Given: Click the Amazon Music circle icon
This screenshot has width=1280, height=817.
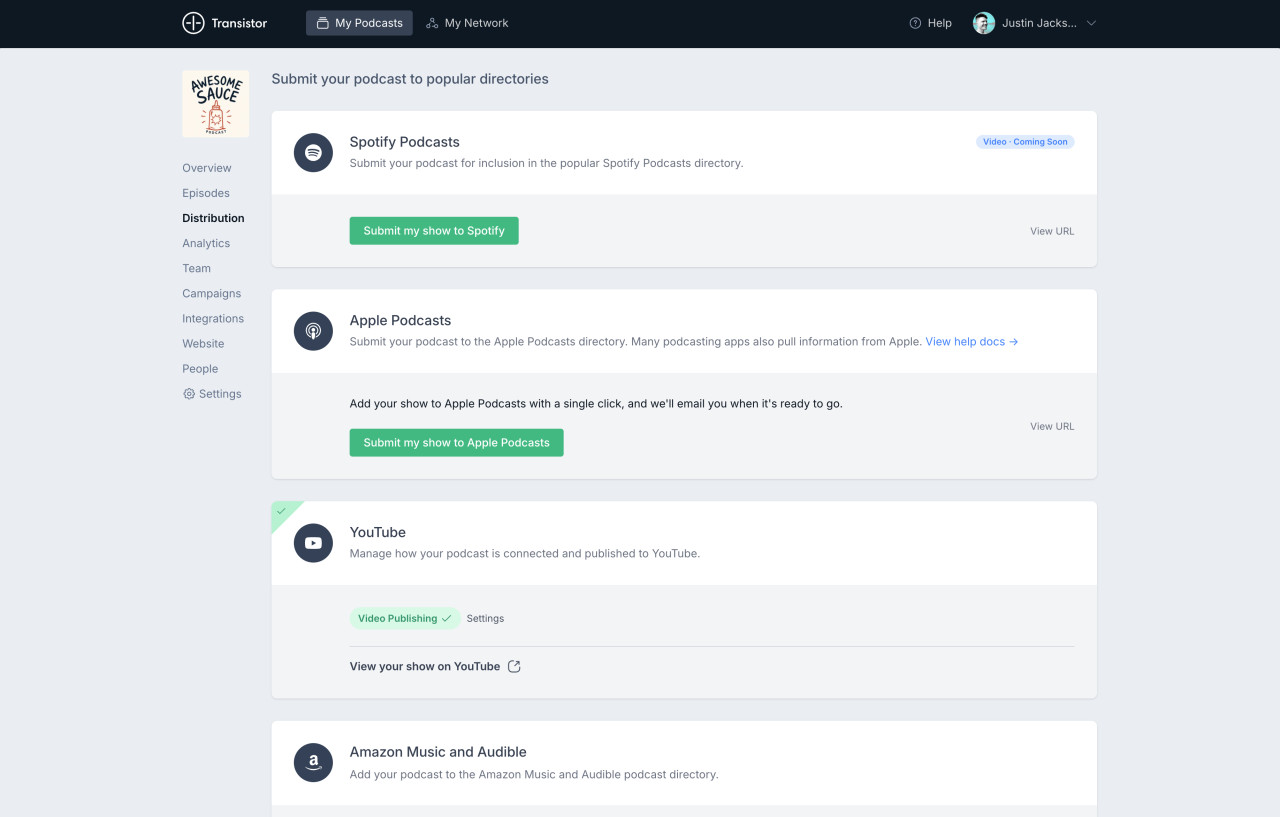Looking at the screenshot, I should pos(313,762).
